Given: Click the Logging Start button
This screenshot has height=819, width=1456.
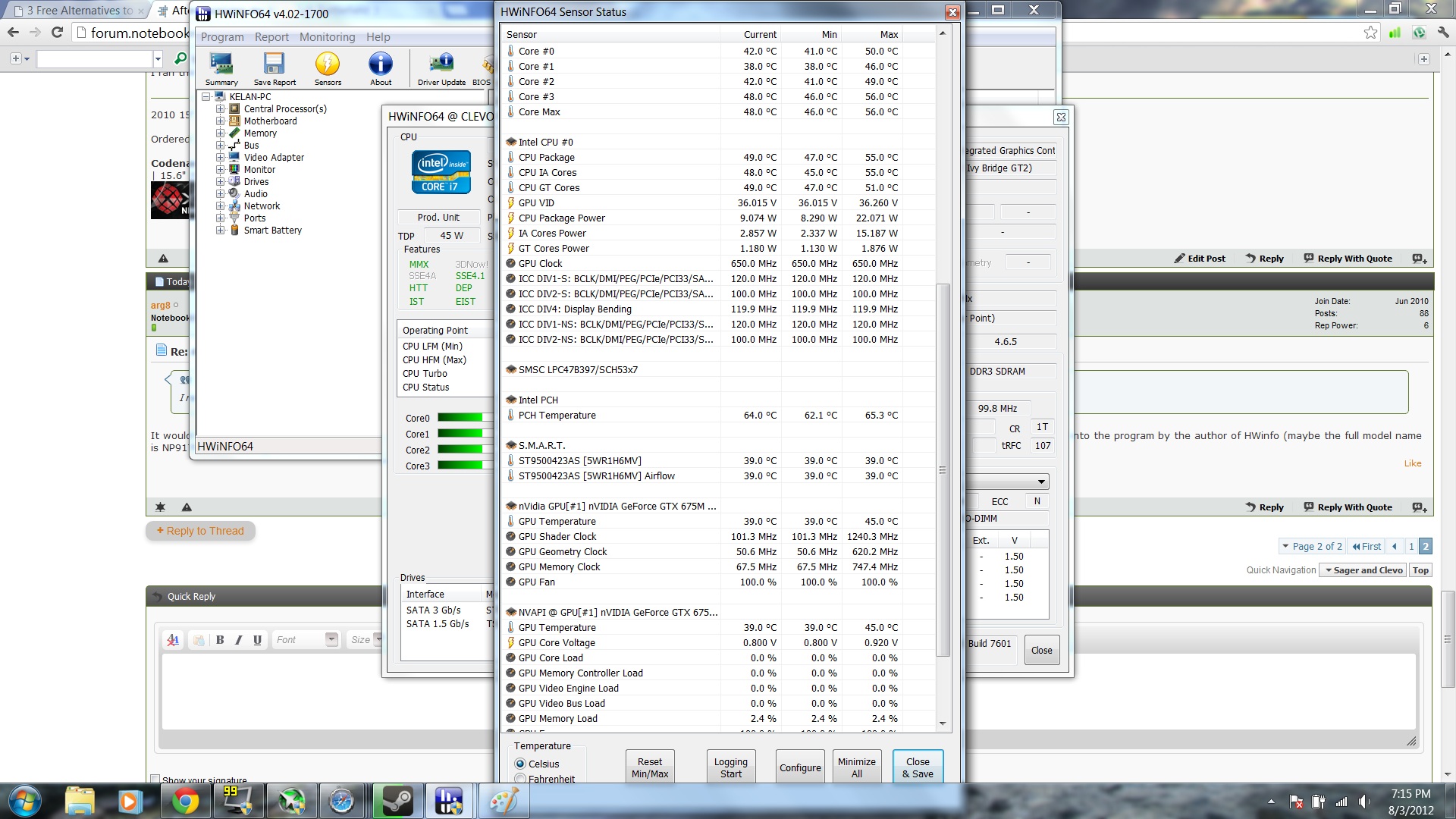Looking at the screenshot, I should (x=730, y=767).
